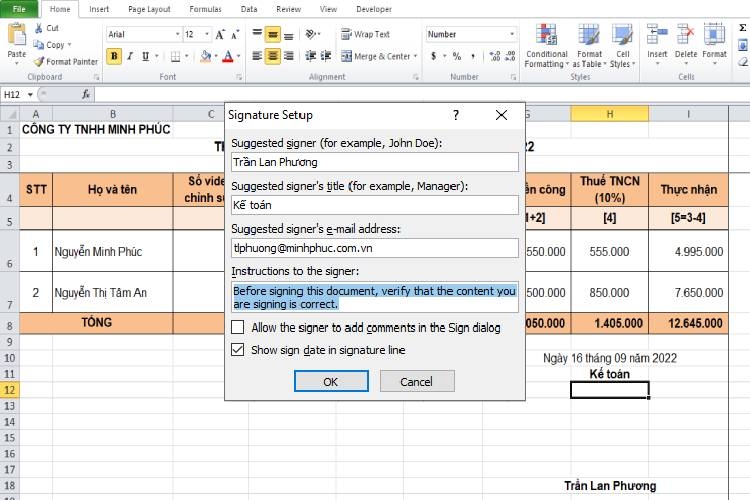
Task: Apply the Fill Color paint bucket
Action: tap(206, 56)
